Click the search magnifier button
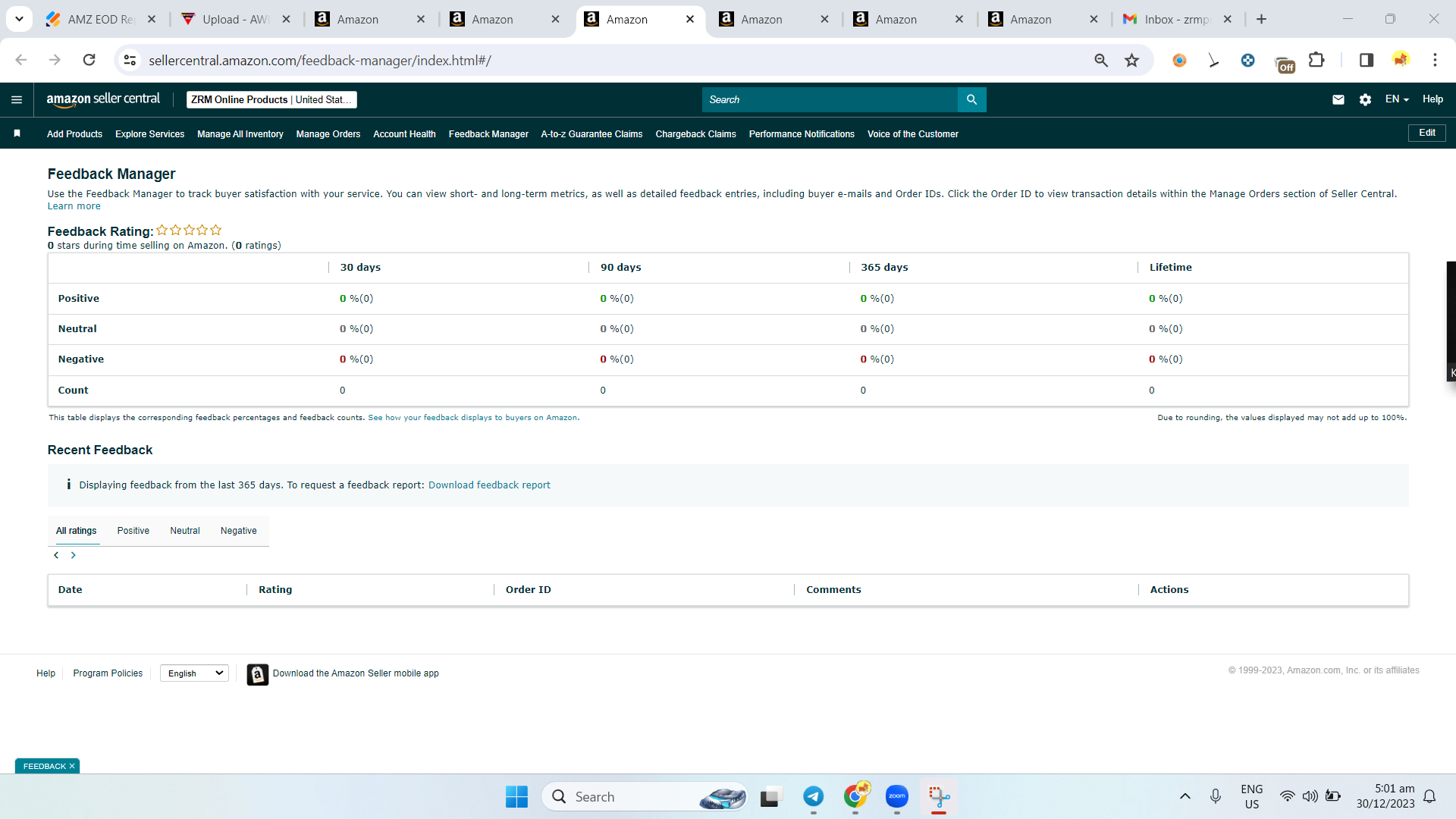 (x=971, y=99)
